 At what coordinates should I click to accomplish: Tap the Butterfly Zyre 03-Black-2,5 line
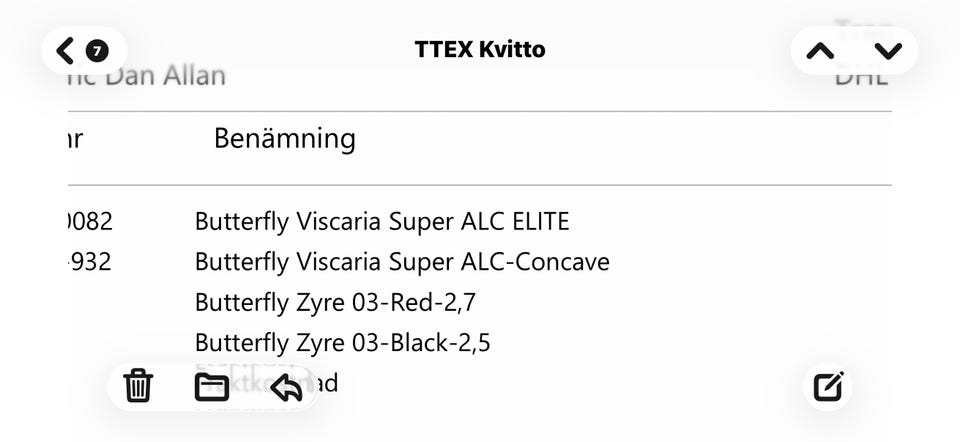point(342,343)
